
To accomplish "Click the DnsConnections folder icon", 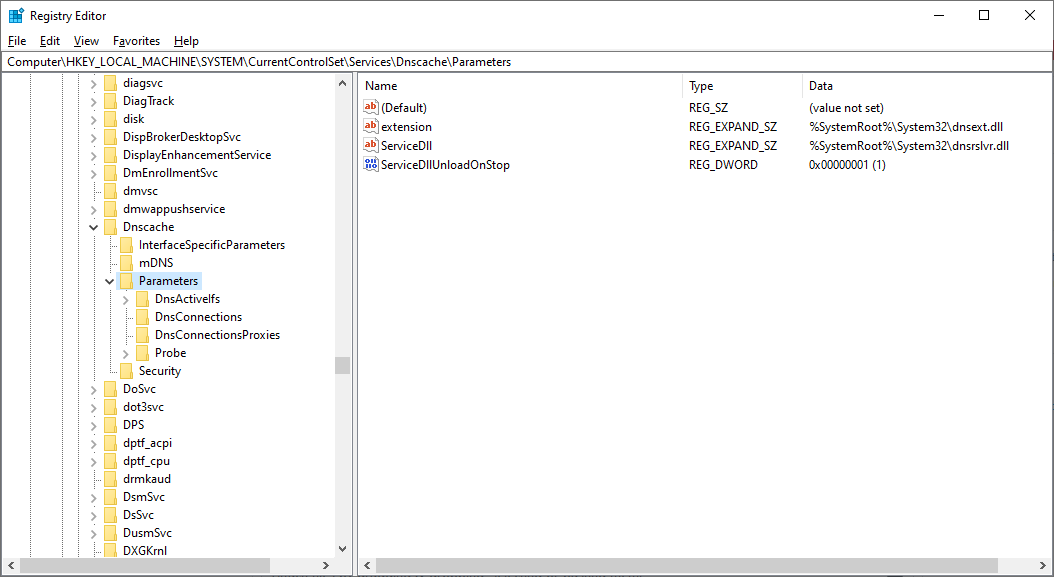I will point(143,317).
